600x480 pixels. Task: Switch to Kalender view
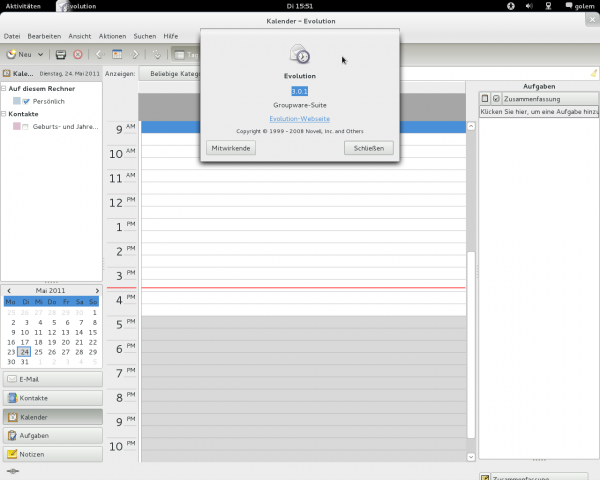point(53,417)
